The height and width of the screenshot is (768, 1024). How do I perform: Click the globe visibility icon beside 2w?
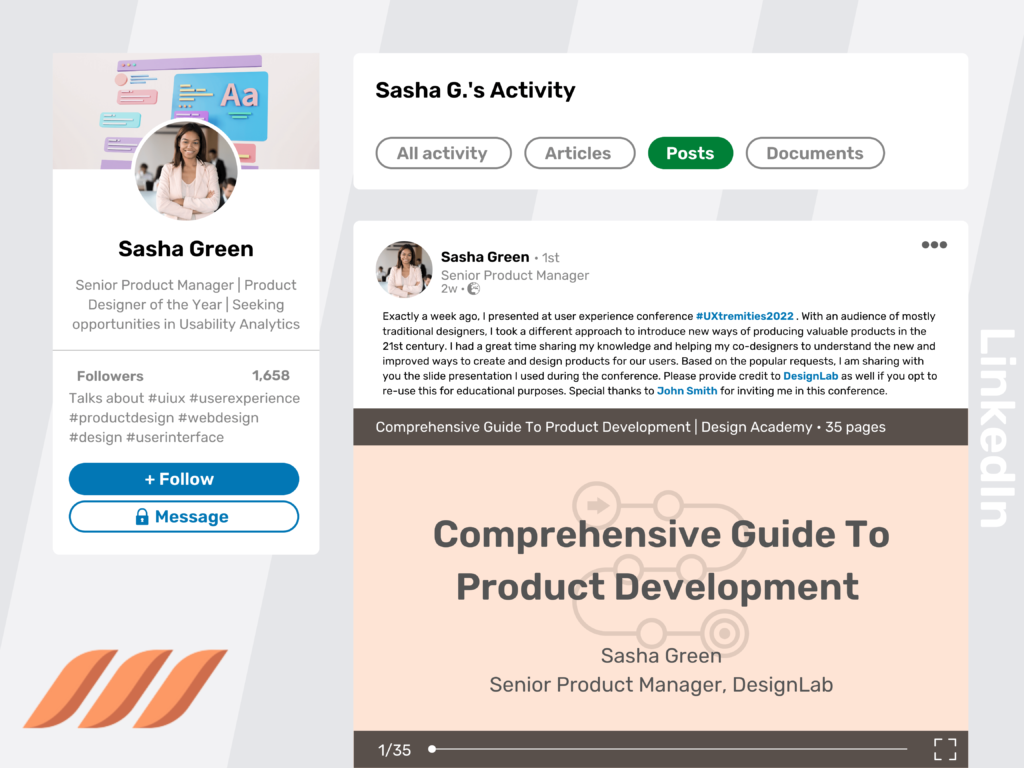pyautogui.click(x=474, y=289)
